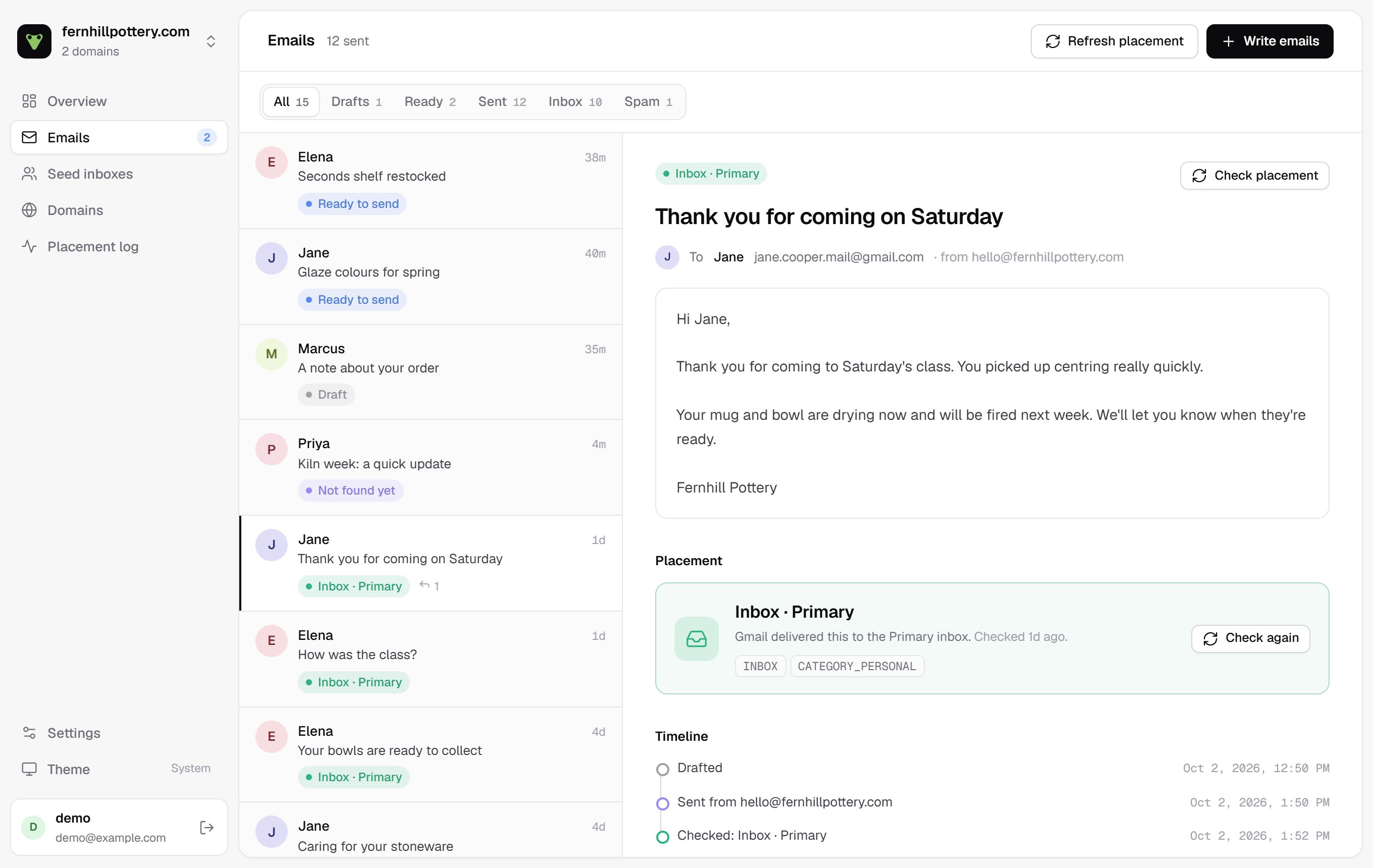Filter emails by Spam tab
Screen dimensions: 1373x868
(x=648, y=101)
